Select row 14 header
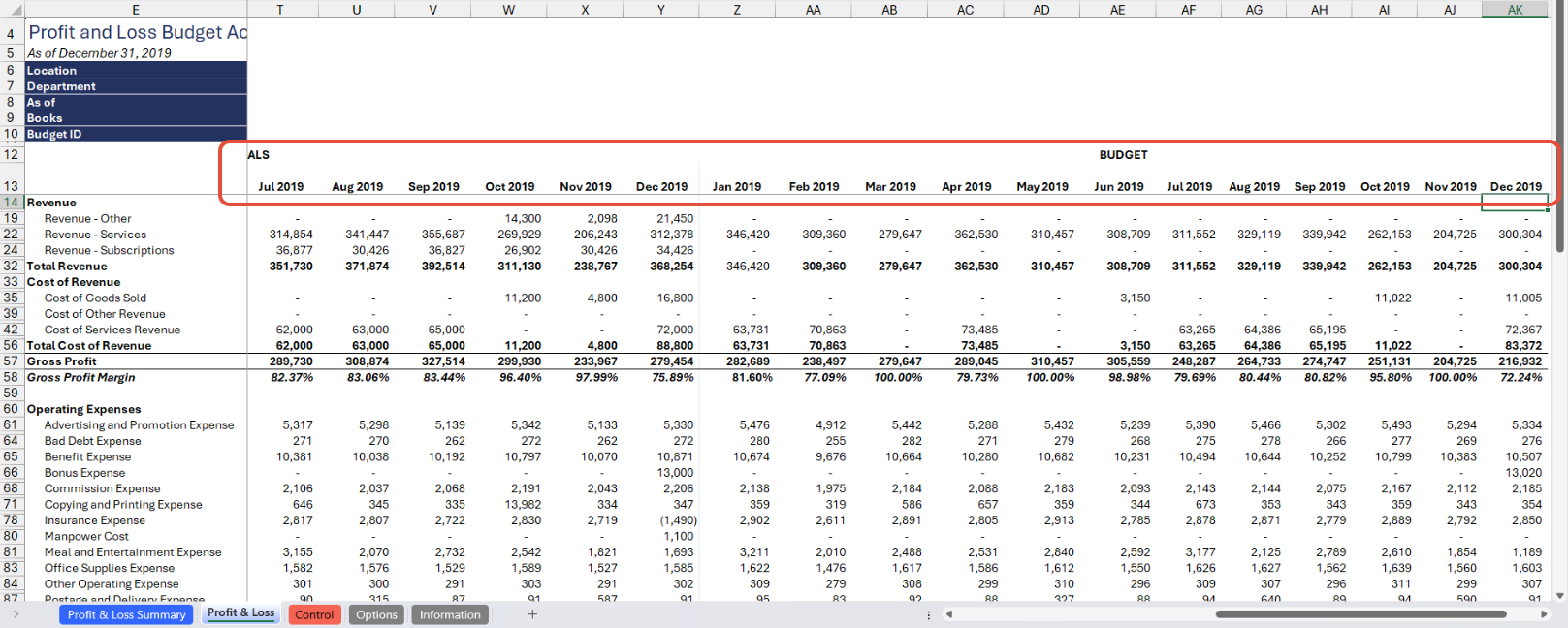This screenshot has height=628, width=1568. 11,203
